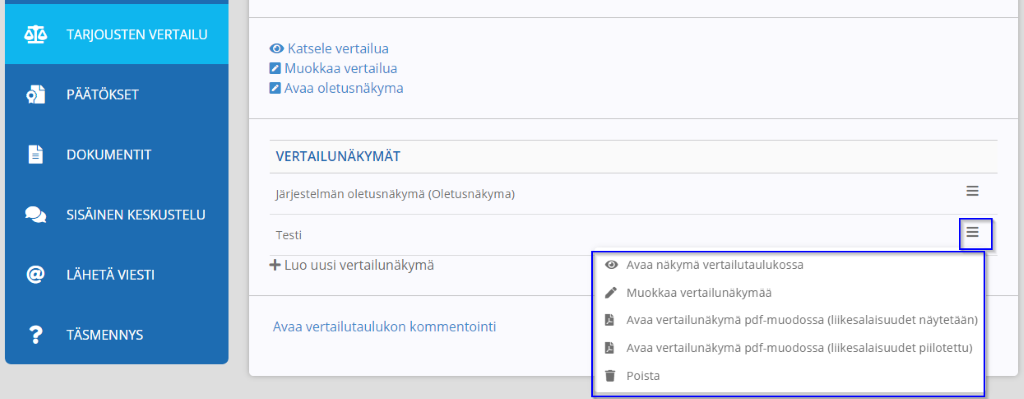Click the Päätökset document icon in sidebar

click(35, 95)
